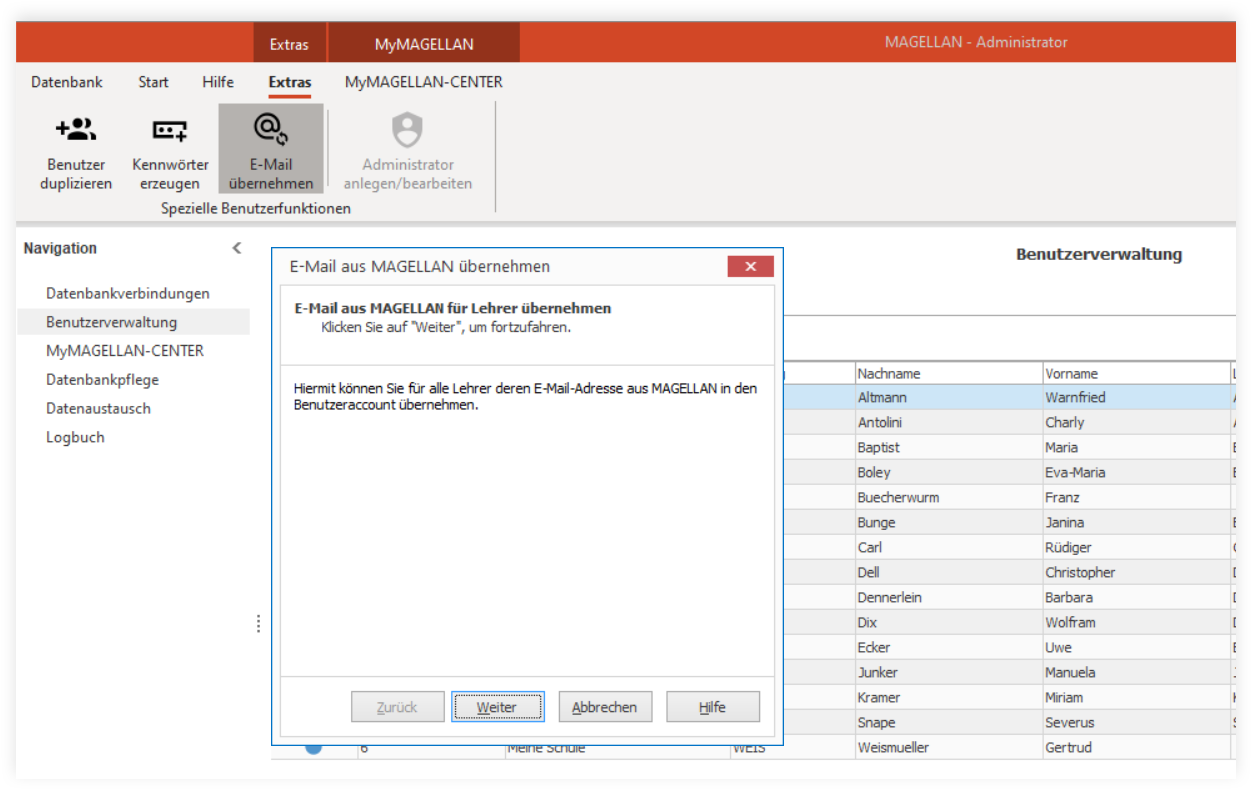Select the Junker surname cell
Image resolution: width=1252 pixels, height=795 pixels.
(948, 672)
